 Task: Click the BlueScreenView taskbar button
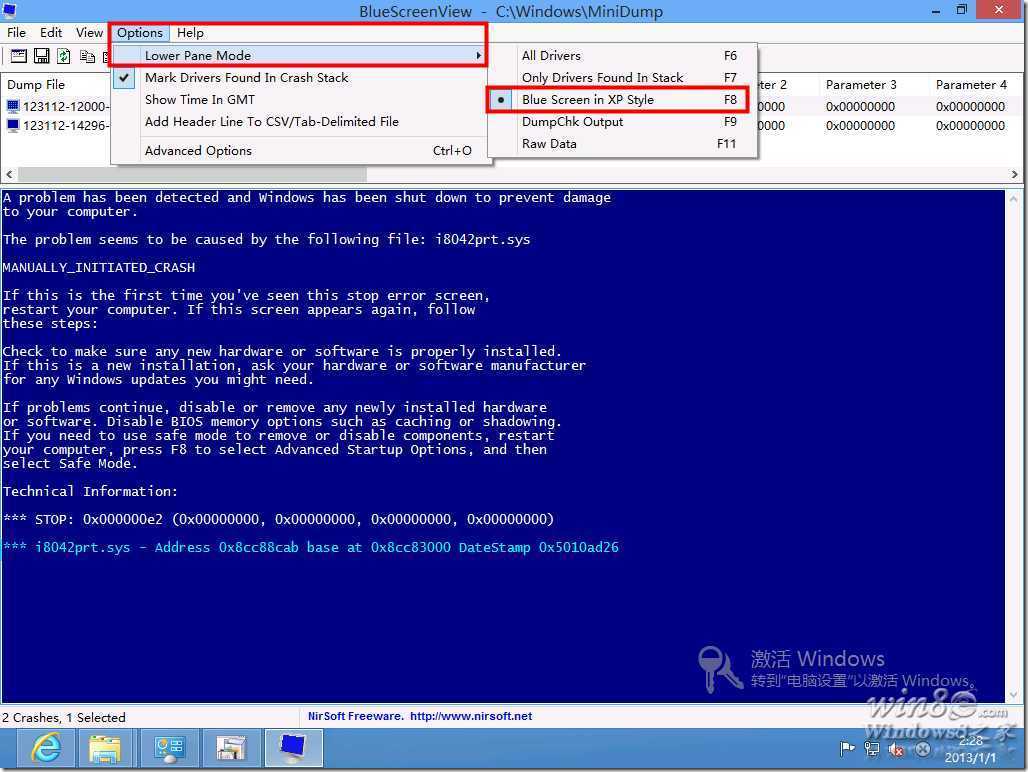click(293, 748)
